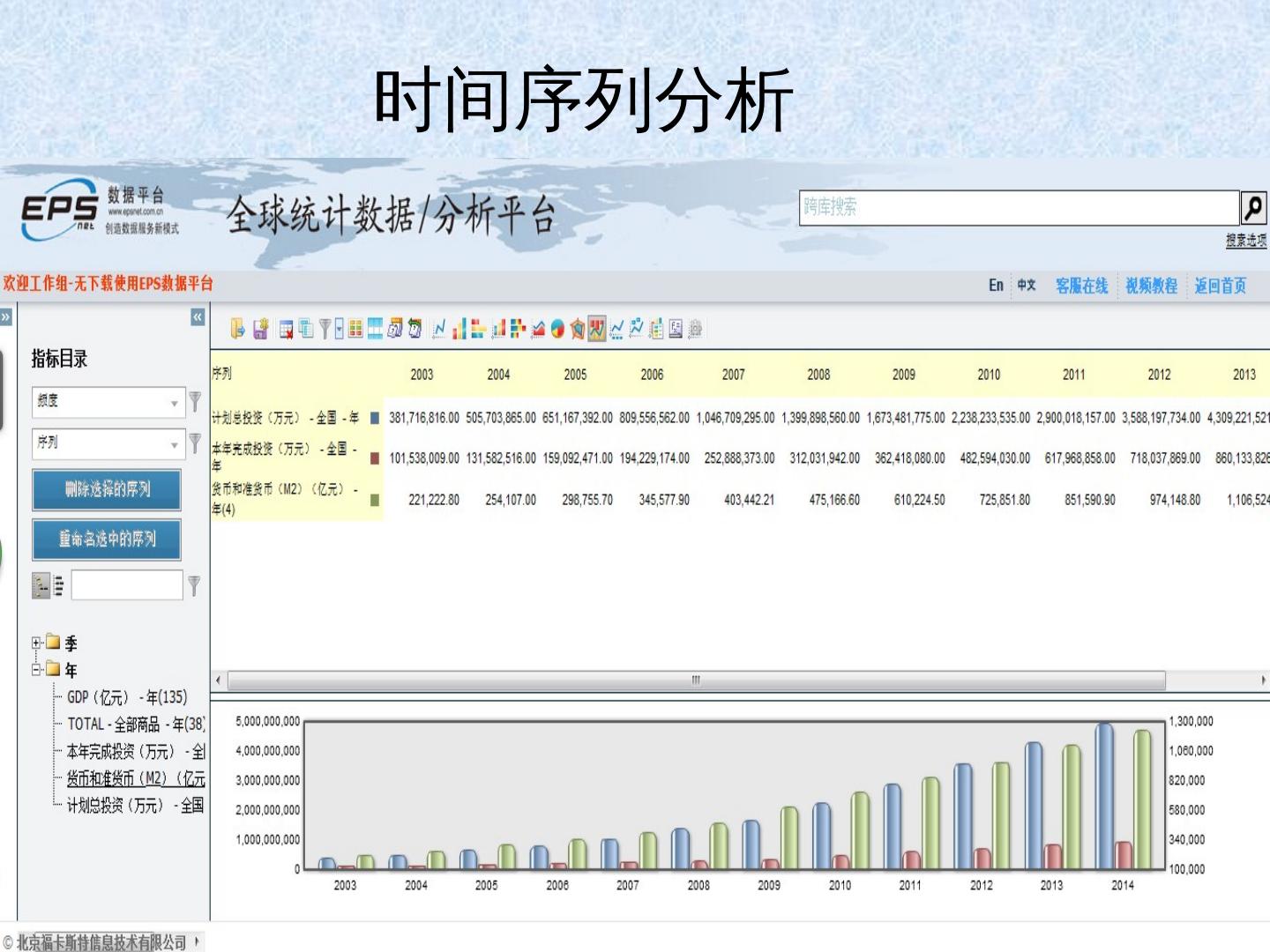Click the floppy disk save icon
The width and height of the screenshot is (1270, 952).
click(x=260, y=329)
